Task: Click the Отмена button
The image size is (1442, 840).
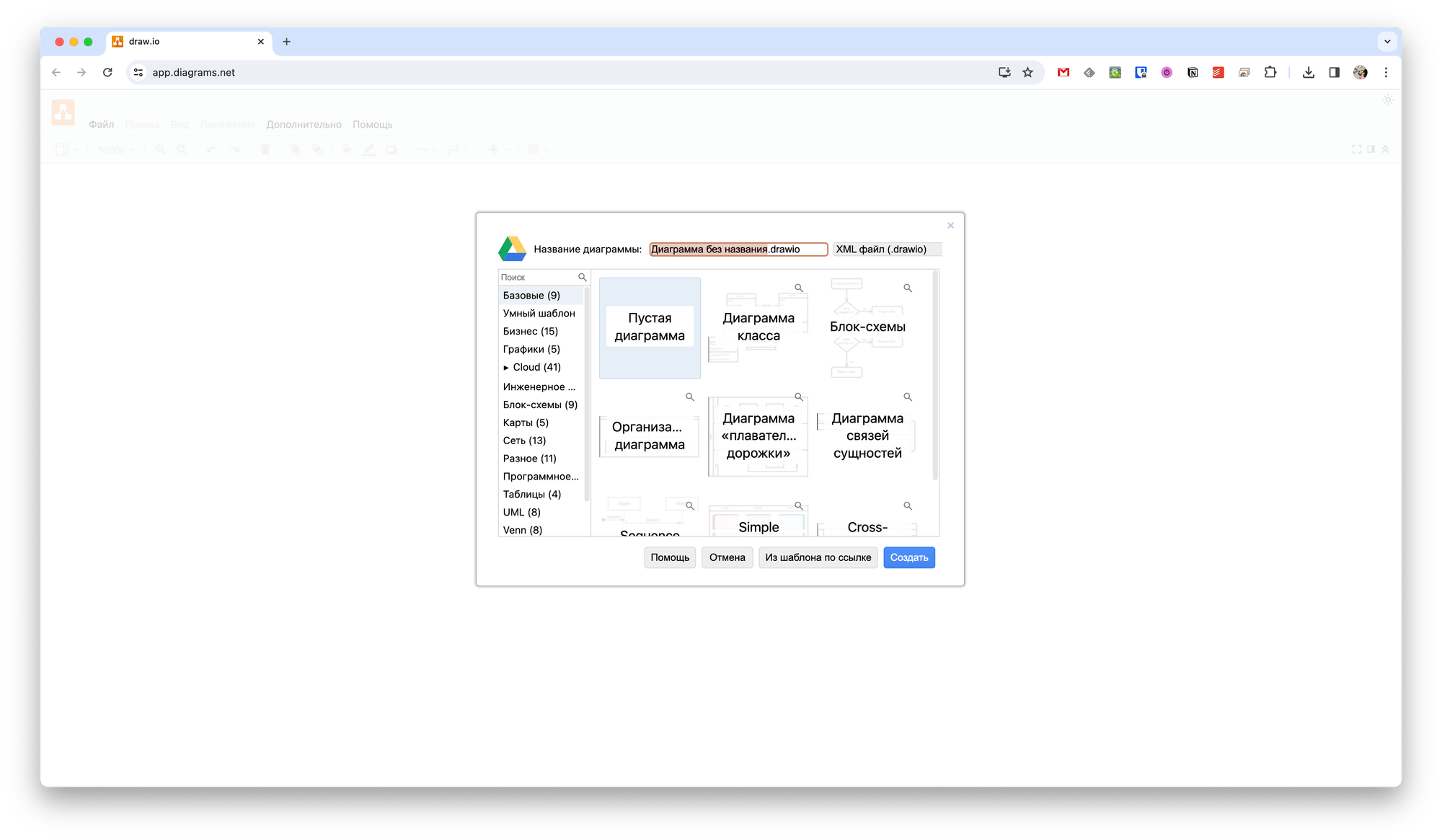Action: (x=727, y=557)
